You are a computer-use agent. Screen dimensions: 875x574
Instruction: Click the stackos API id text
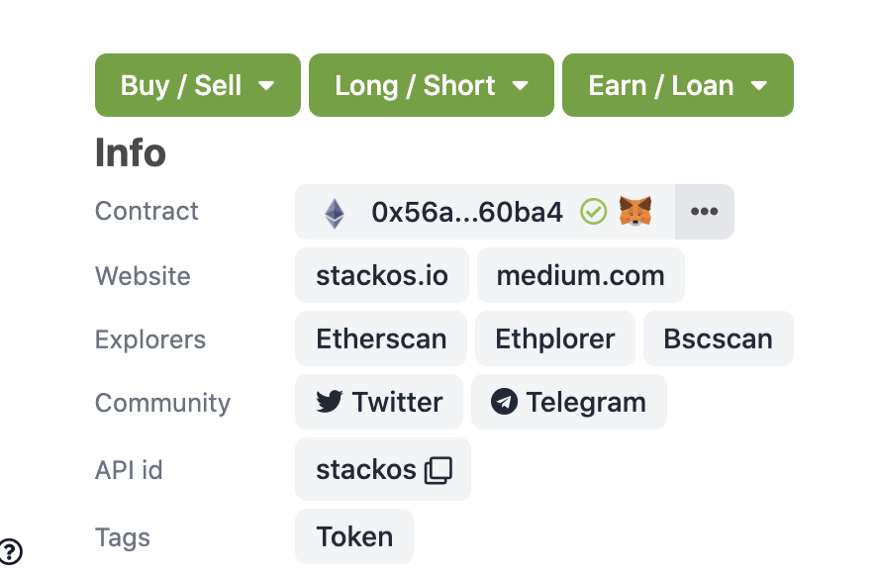[x=366, y=470]
